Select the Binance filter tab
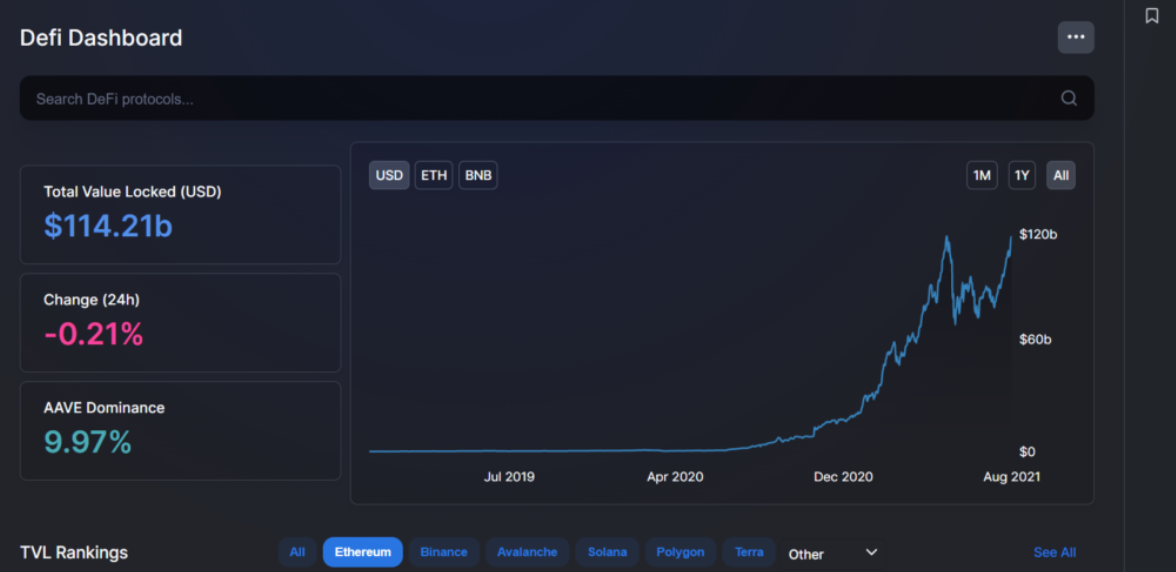Image resolution: width=1176 pixels, height=572 pixels. pos(444,553)
